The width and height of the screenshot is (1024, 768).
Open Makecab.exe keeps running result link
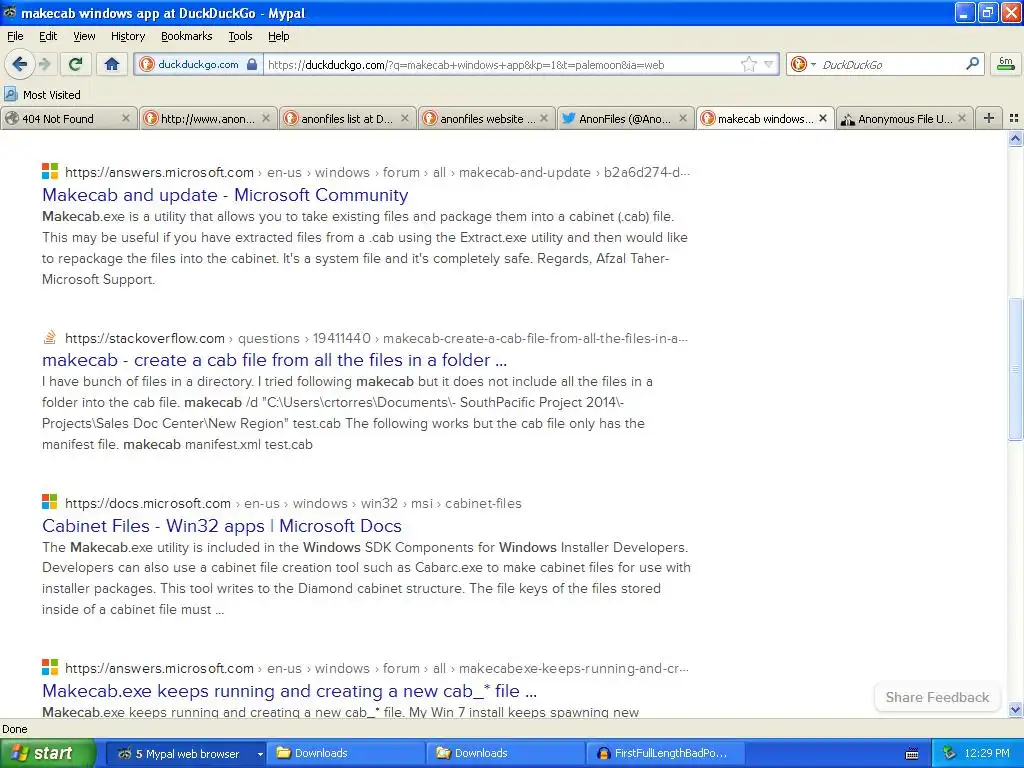click(289, 691)
